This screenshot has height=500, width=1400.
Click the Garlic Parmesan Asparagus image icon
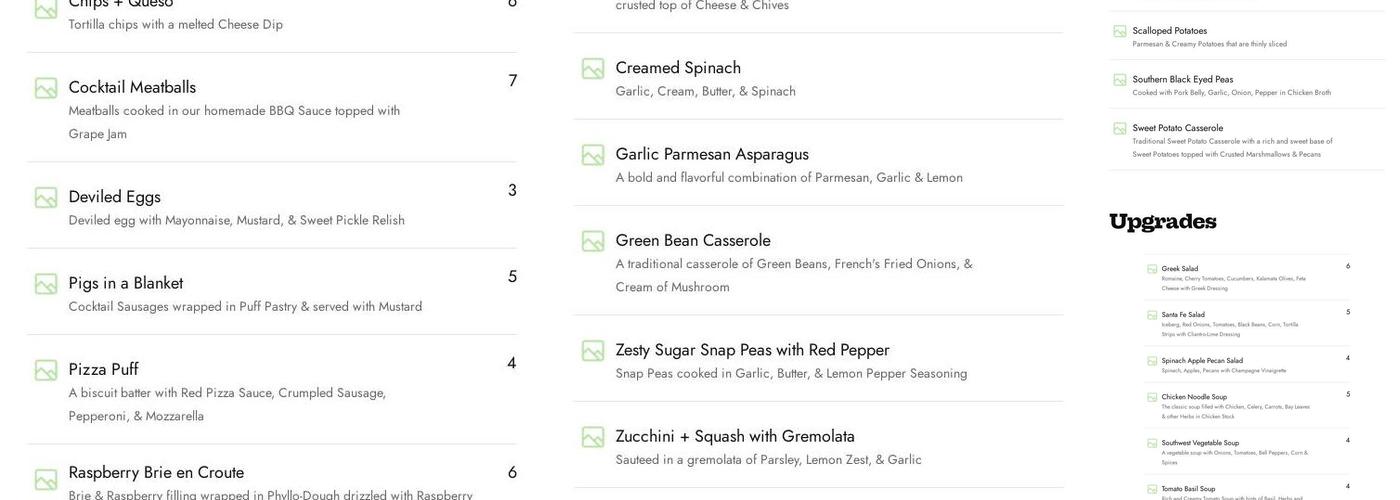coord(593,155)
